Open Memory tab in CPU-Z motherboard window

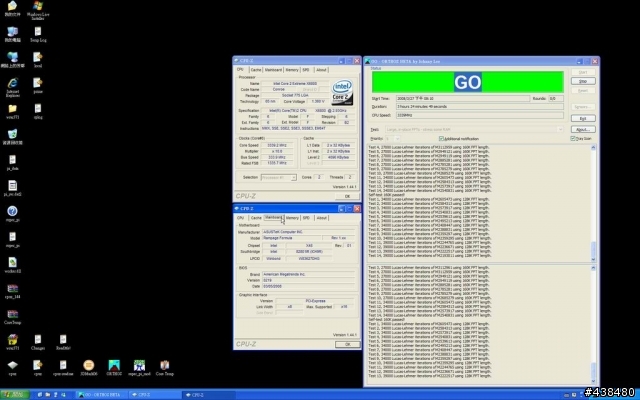(292, 218)
